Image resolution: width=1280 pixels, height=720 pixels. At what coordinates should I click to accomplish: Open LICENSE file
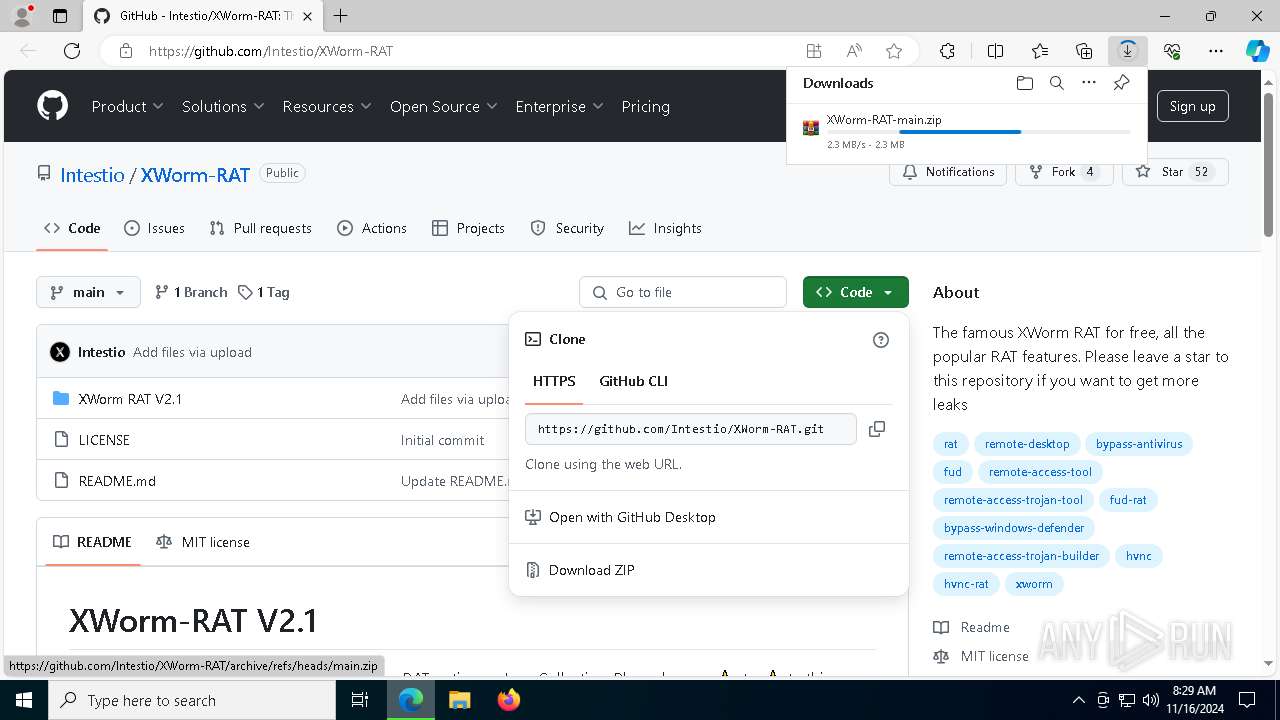[x=104, y=440]
